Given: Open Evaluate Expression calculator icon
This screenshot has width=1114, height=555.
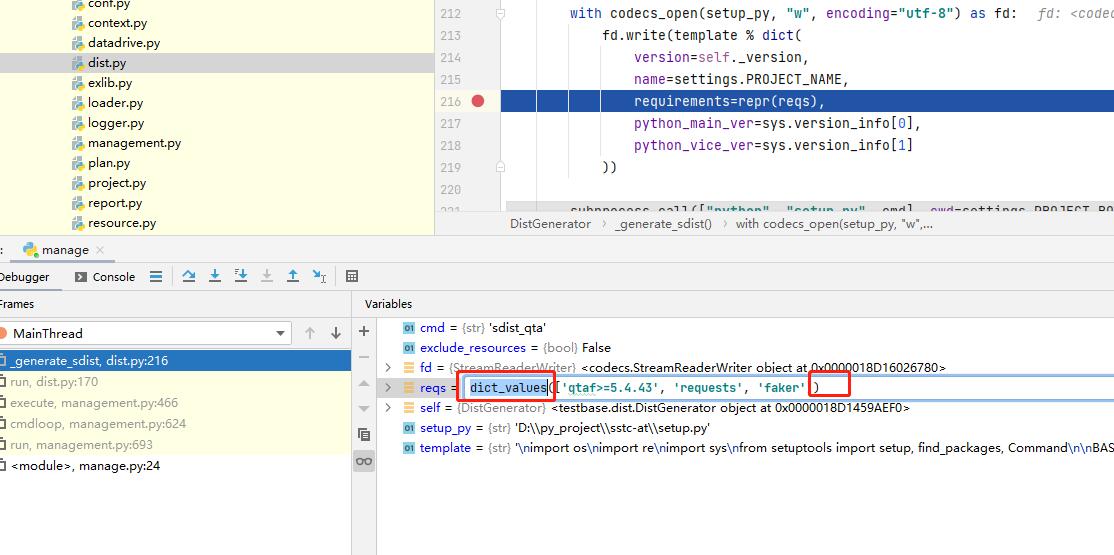Looking at the screenshot, I should [352, 276].
